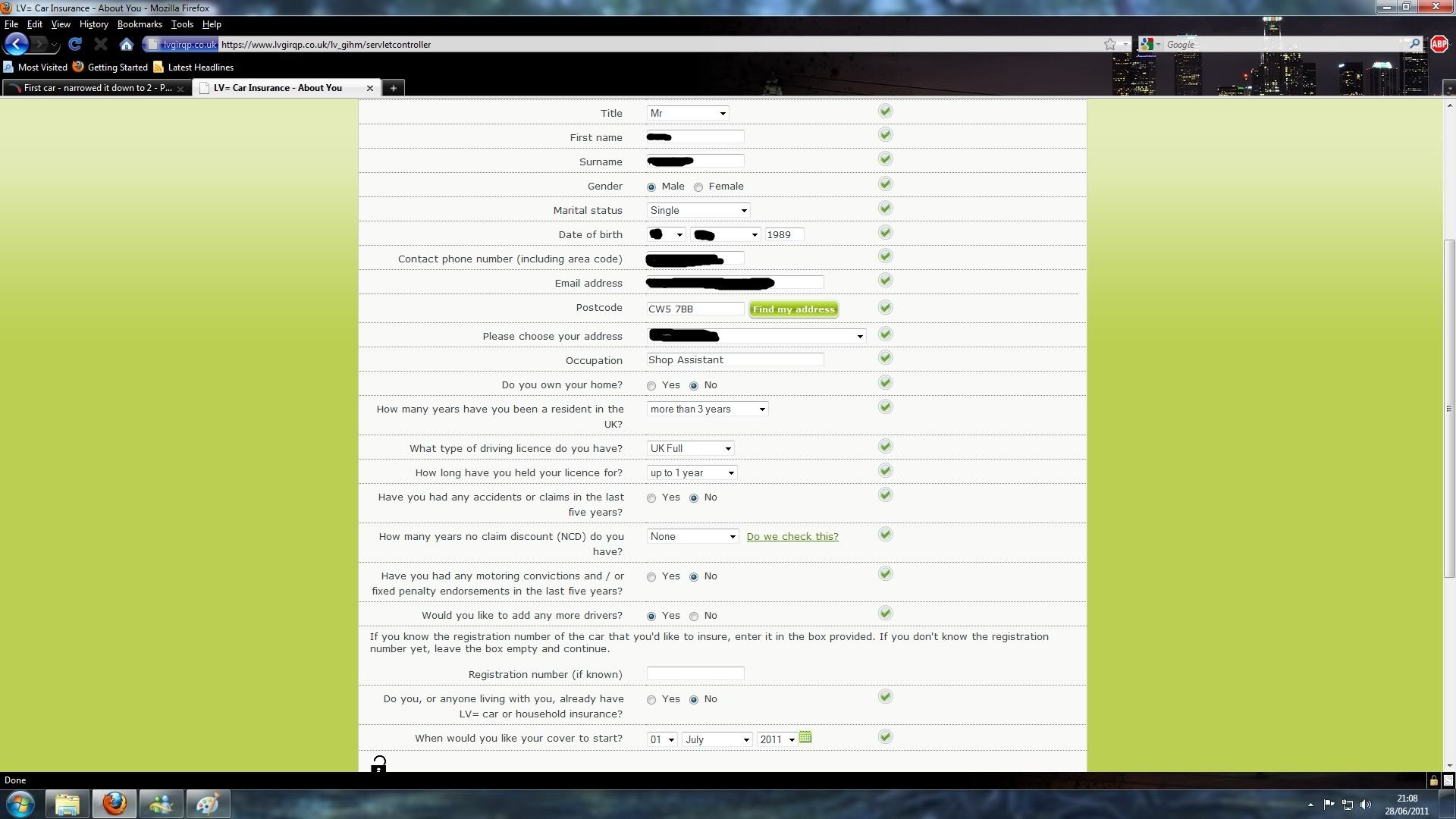Click the stop loading X icon

(x=100, y=44)
